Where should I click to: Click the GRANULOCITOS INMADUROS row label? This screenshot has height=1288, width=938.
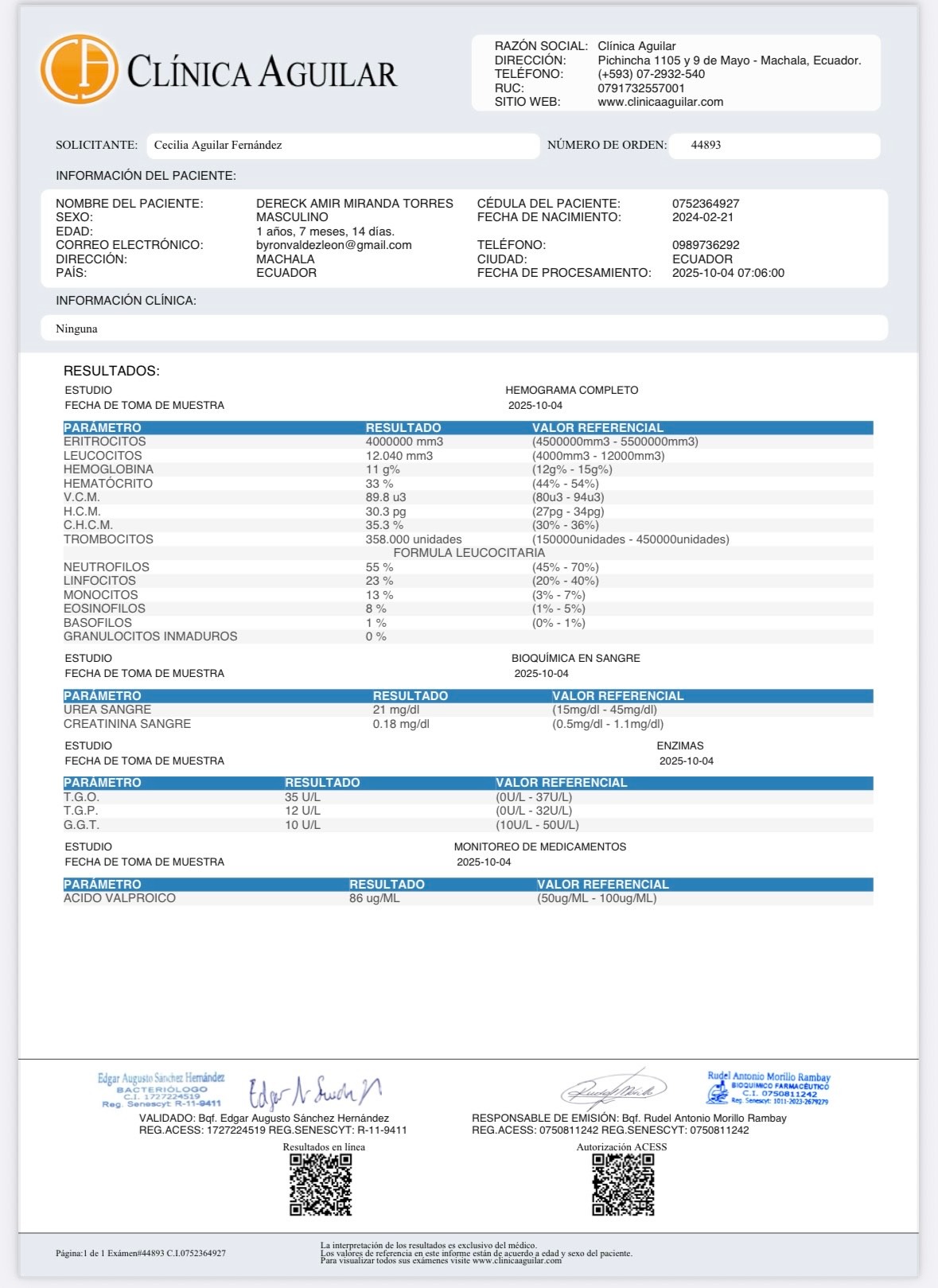[x=150, y=636]
